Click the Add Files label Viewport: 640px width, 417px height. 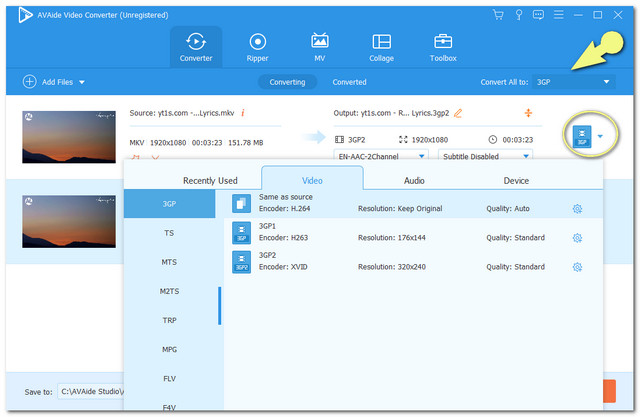tap(57, 82)
